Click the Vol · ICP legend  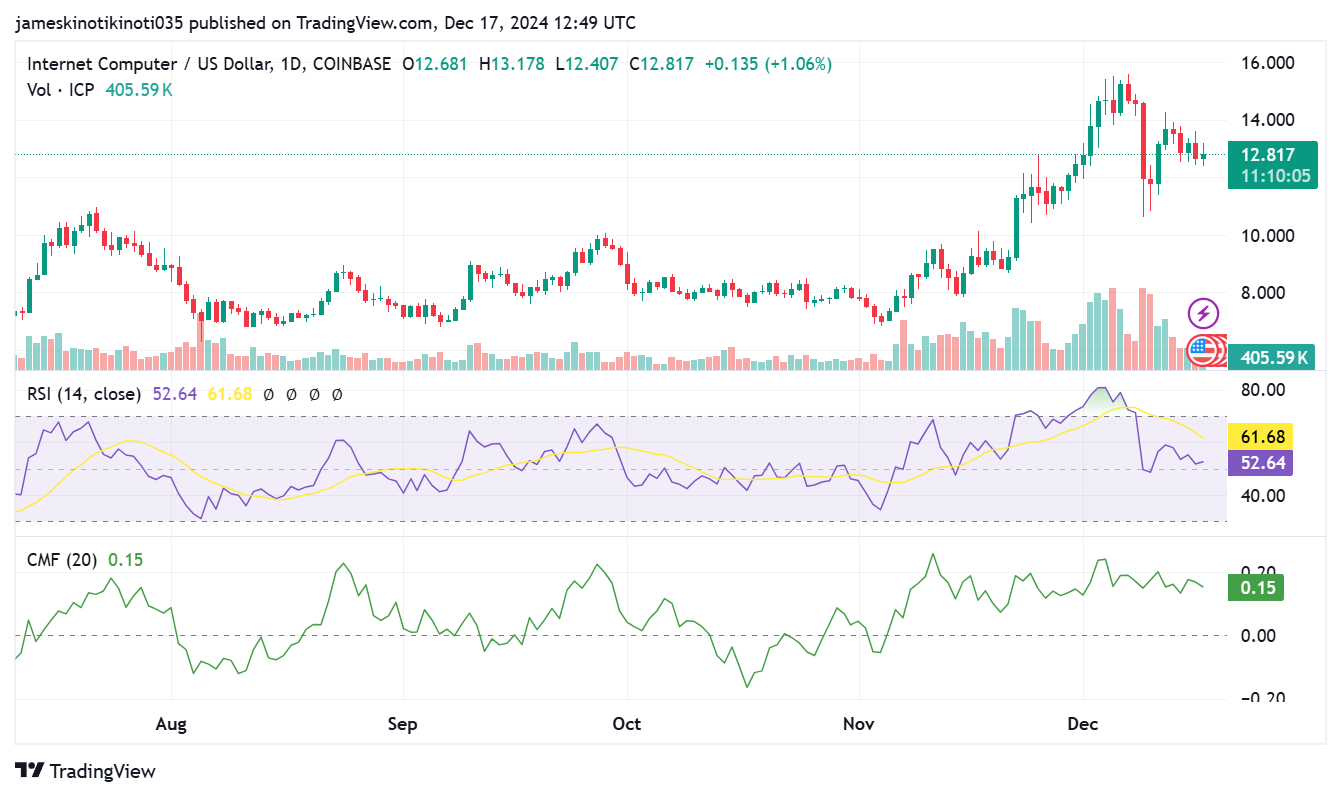tap(62, 89)
